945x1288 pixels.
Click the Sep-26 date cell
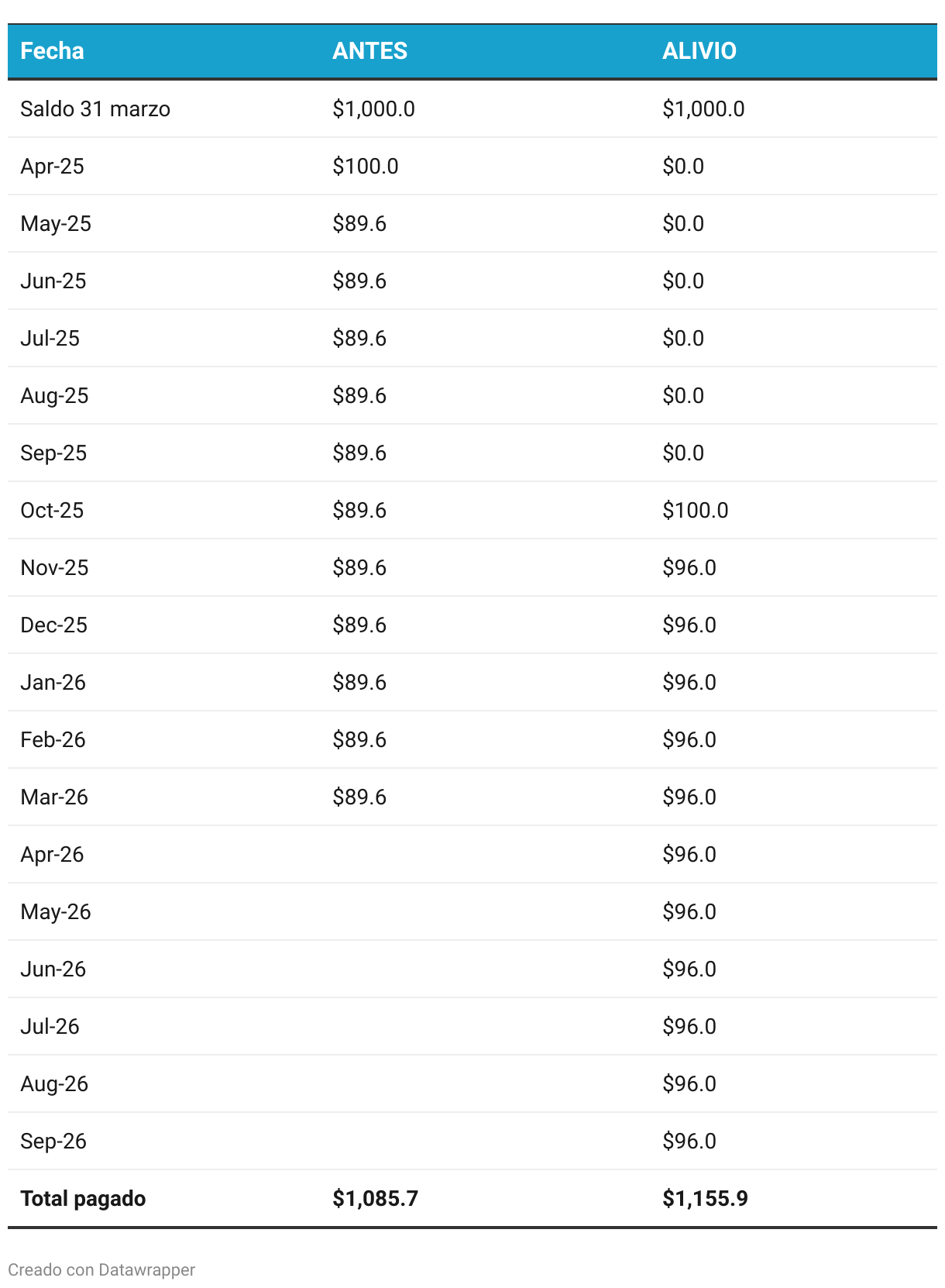point(53,1141)
